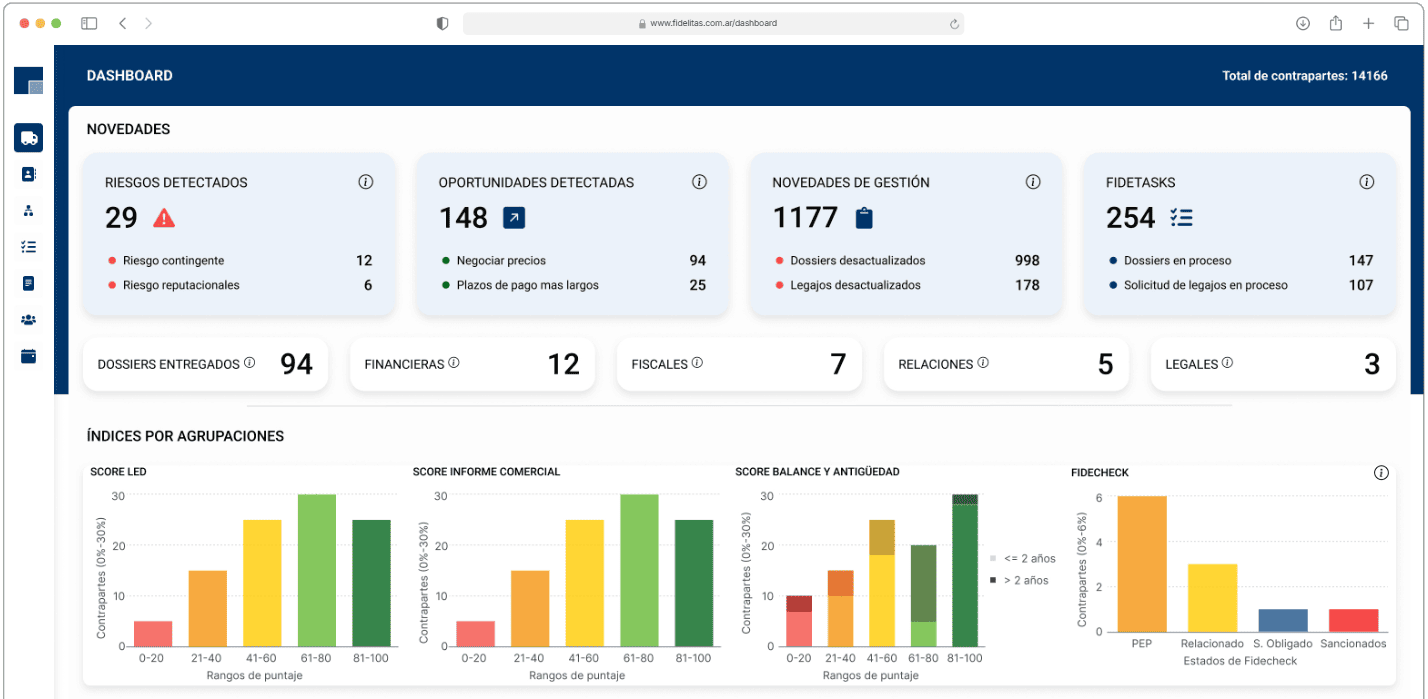Click the FINANCIERAS counter card

(472, 364)
